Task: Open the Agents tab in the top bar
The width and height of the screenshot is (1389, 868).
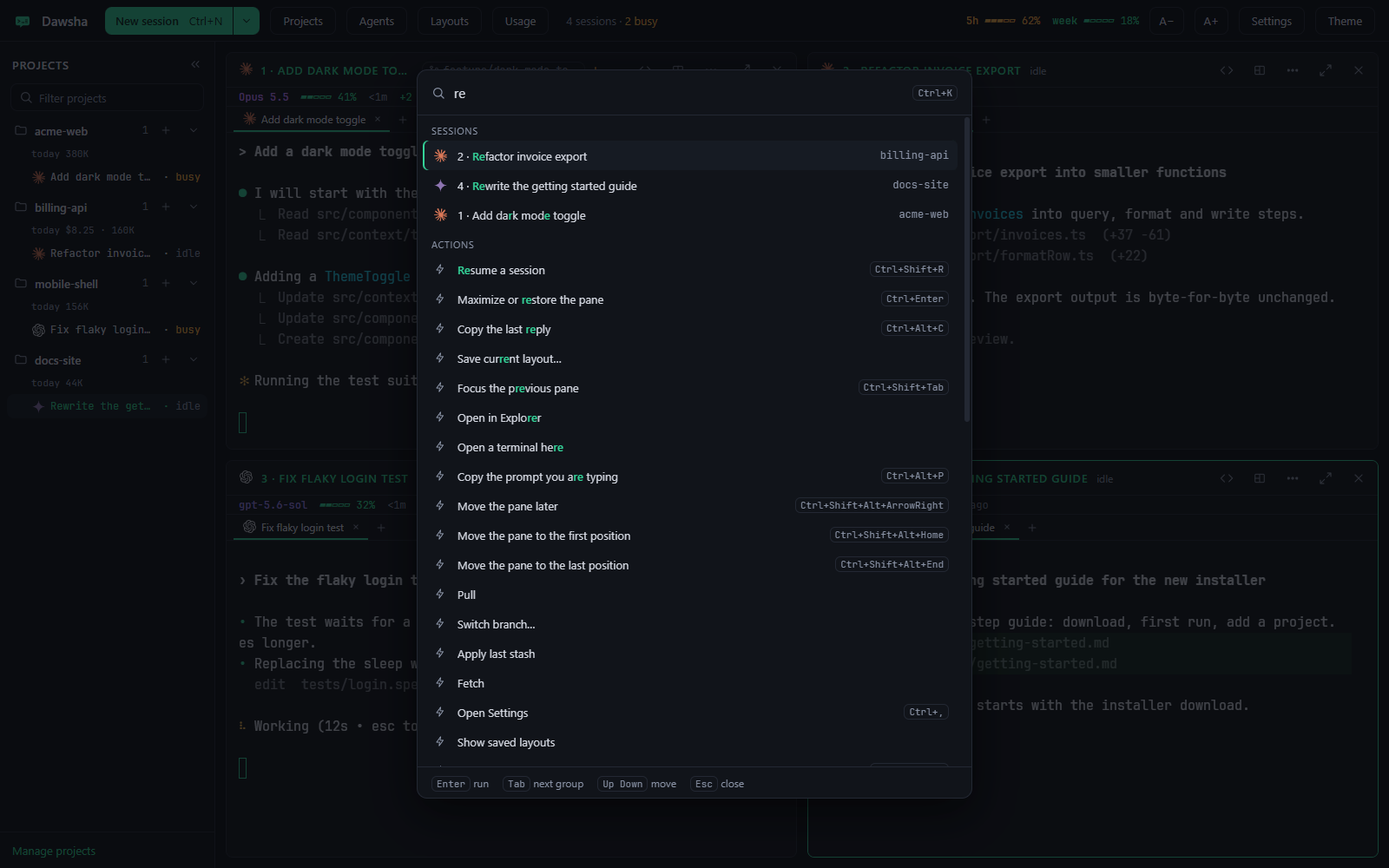Action: pos(377,21)
